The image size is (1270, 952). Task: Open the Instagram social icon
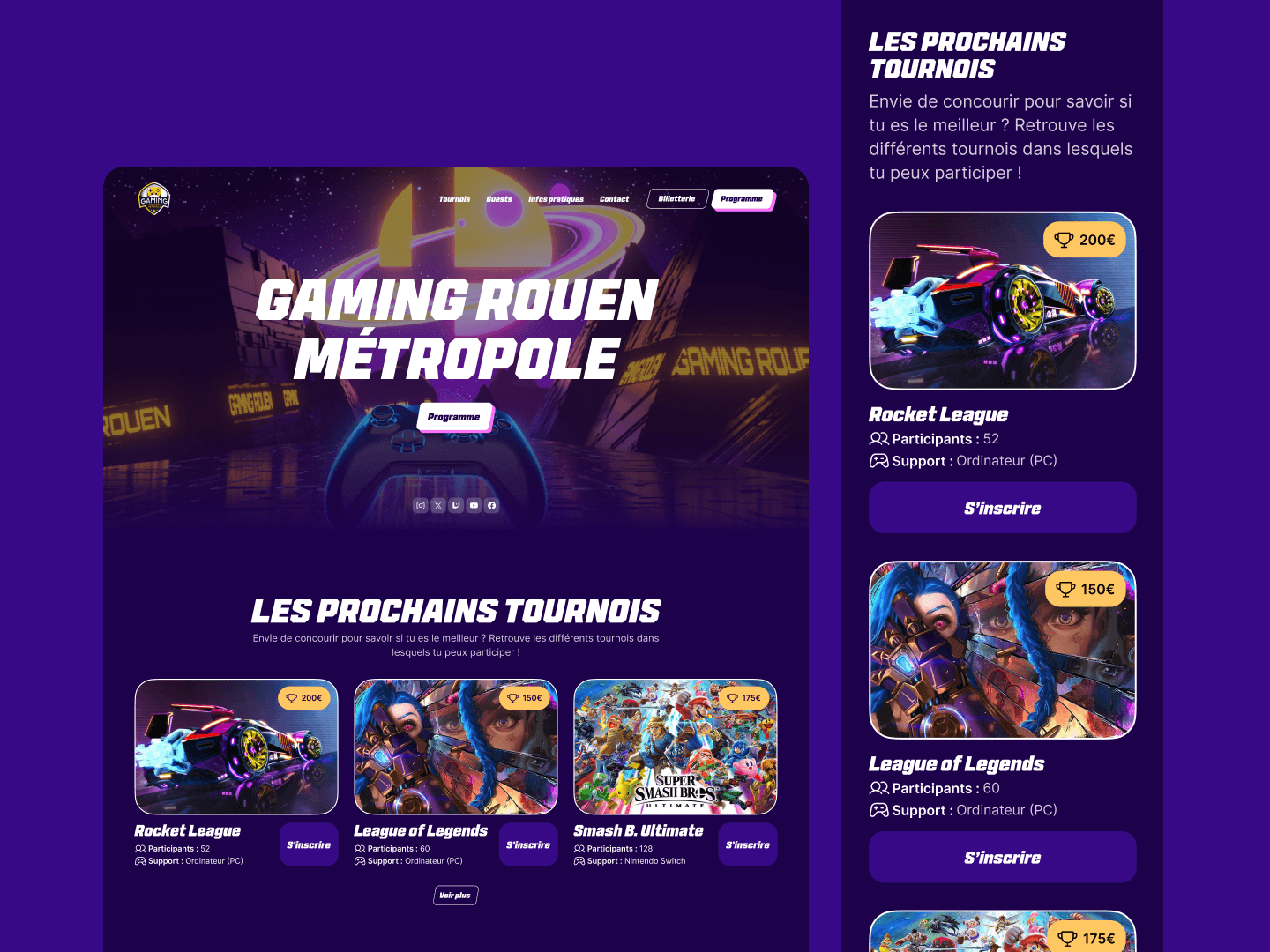point(421,505)
